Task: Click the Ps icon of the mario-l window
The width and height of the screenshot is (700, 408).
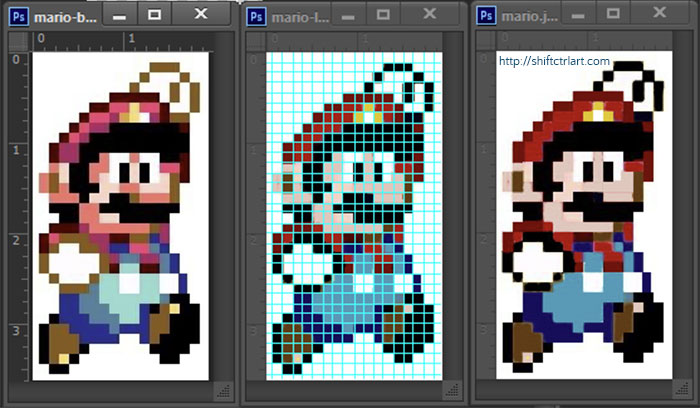Action: pyautogui.click(x=256, y=17)
